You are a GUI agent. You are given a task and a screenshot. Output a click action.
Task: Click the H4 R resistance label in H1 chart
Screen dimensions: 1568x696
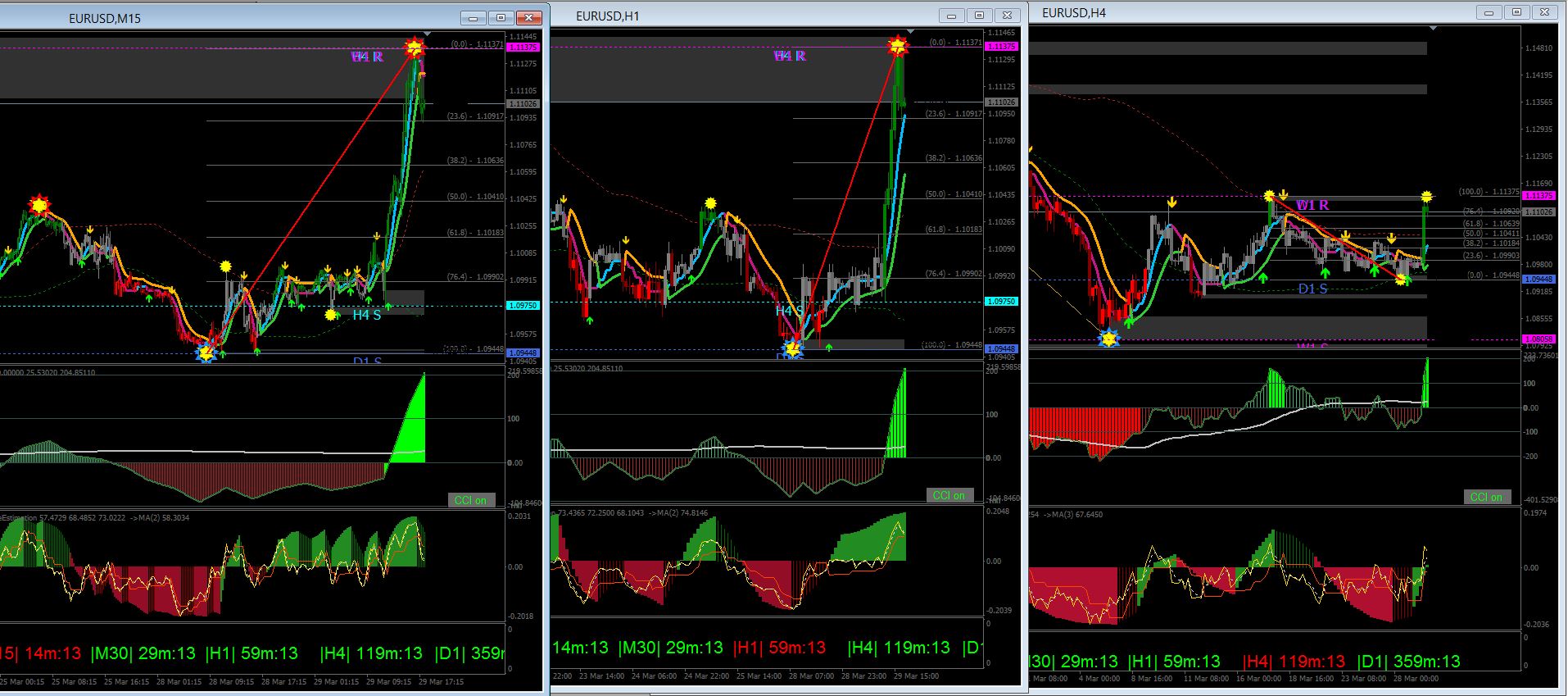790,56
